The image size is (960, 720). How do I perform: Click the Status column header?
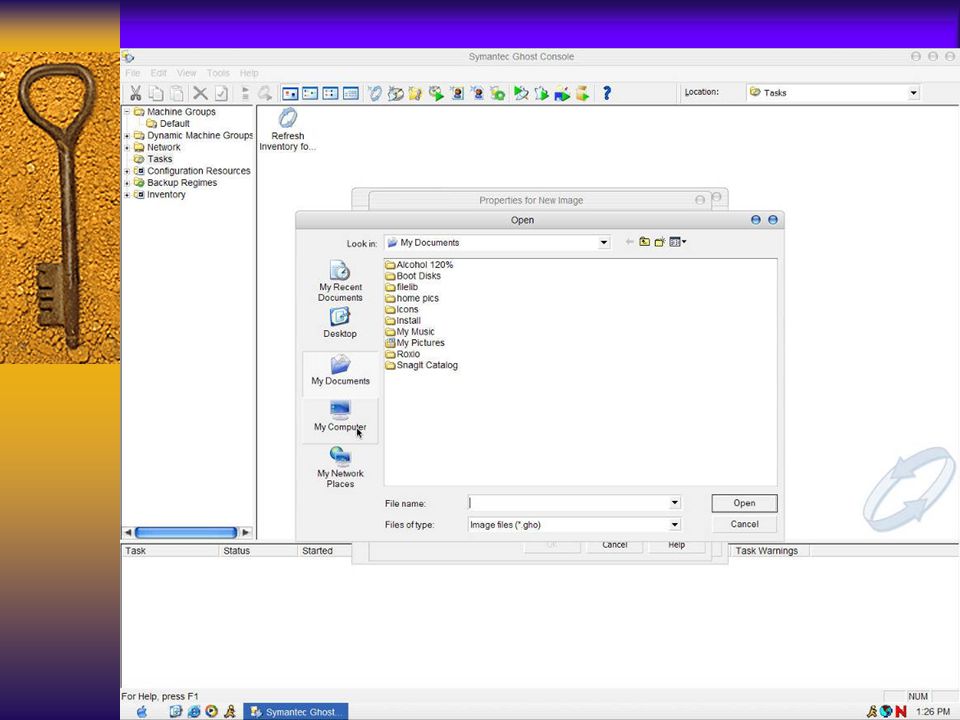click(257, 550)
